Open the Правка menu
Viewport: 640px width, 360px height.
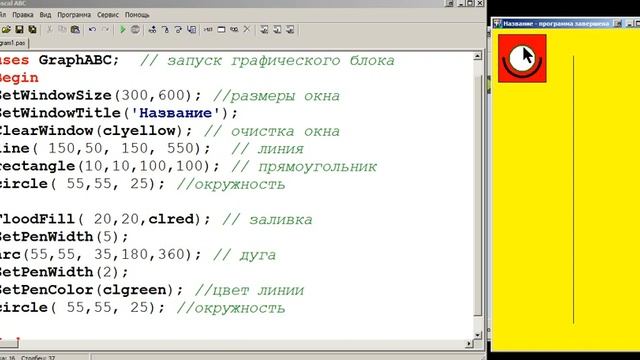pyautogui.click(x=23, y=15)
